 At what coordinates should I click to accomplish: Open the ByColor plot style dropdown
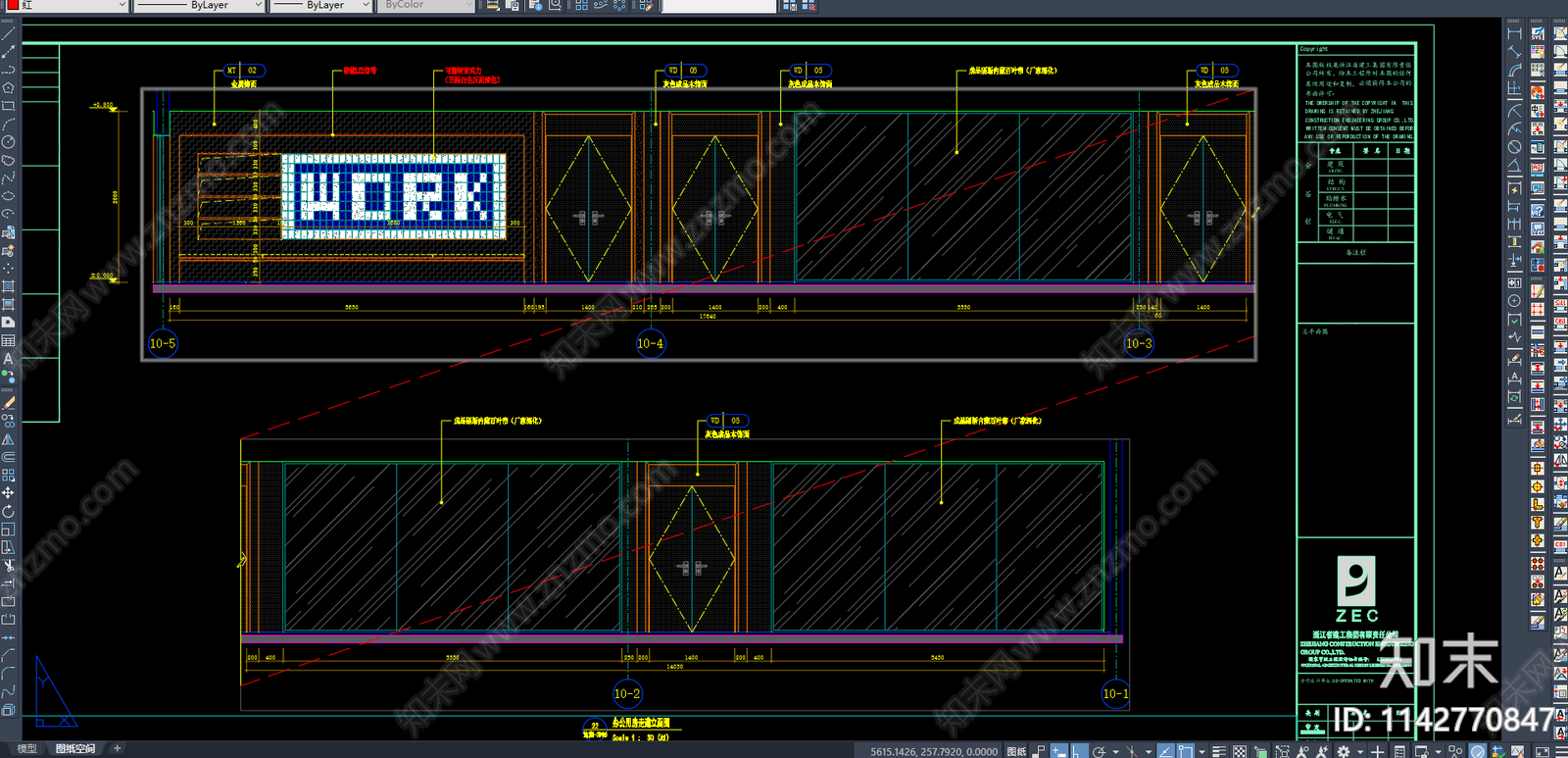425,5
